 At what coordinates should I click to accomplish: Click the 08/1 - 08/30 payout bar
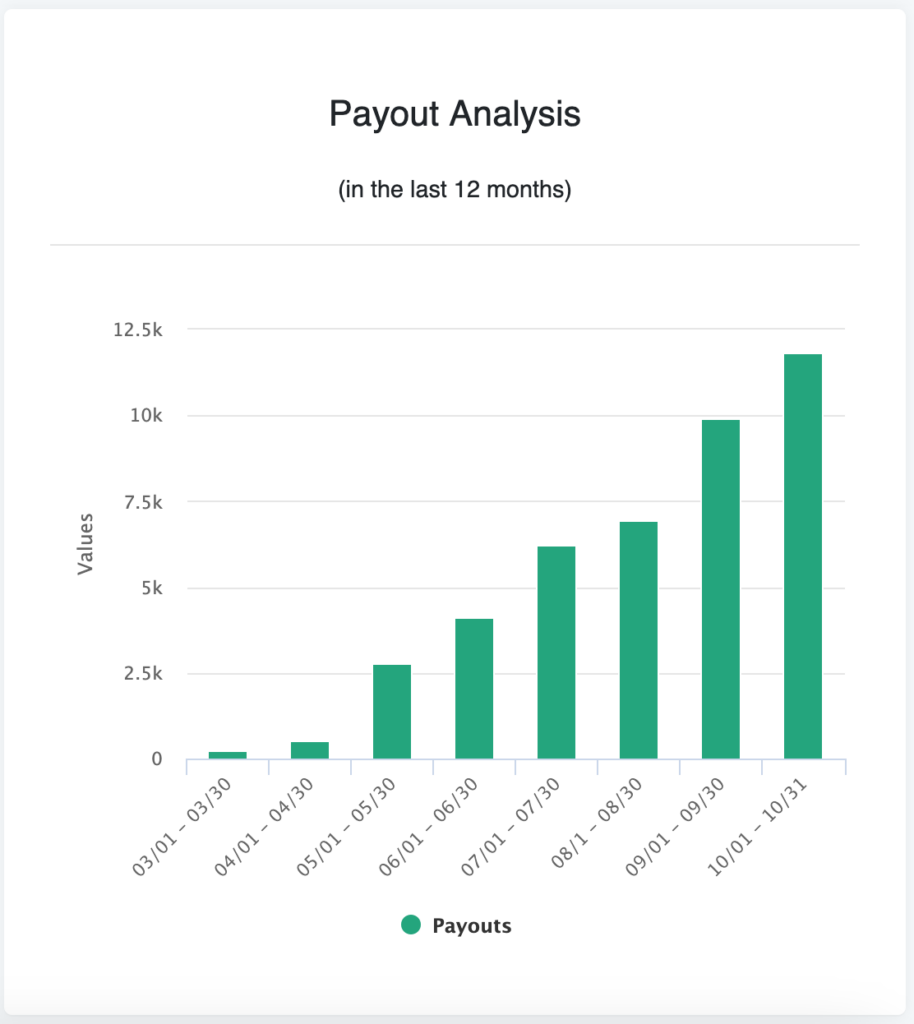pyautogui.click(x=638, y=640)
